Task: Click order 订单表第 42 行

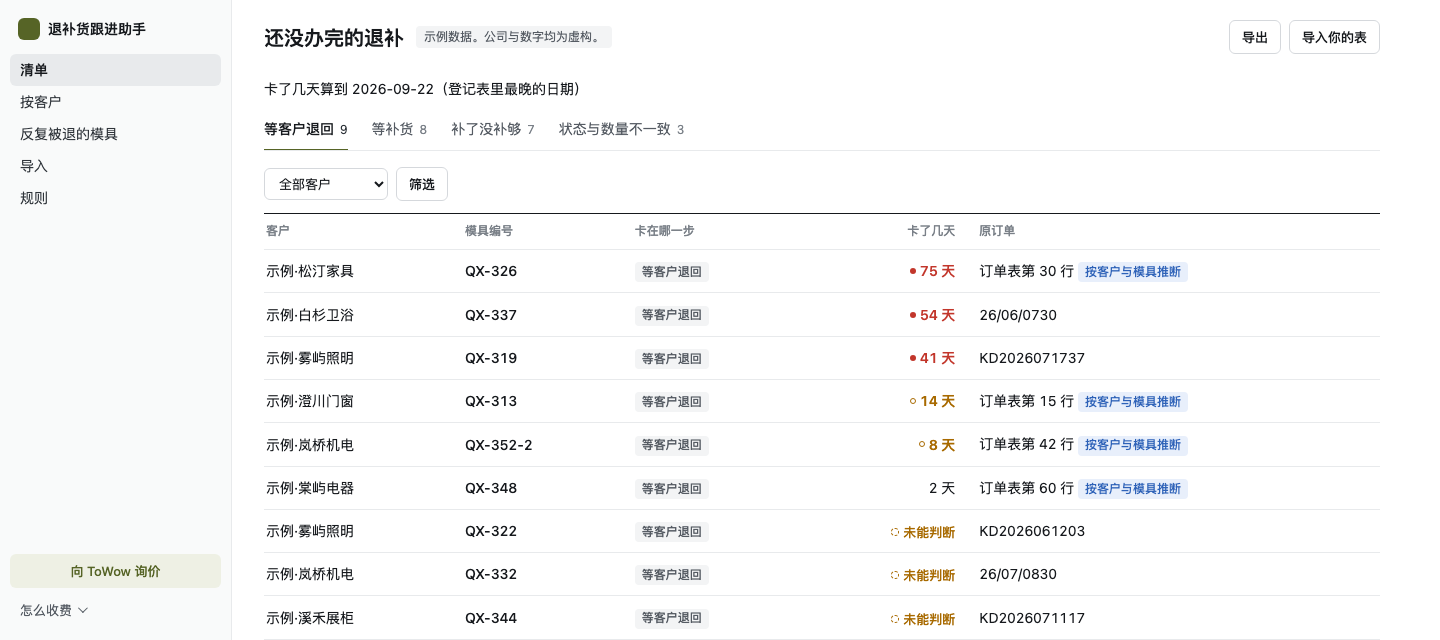Action: click(x=1026, y=445)
